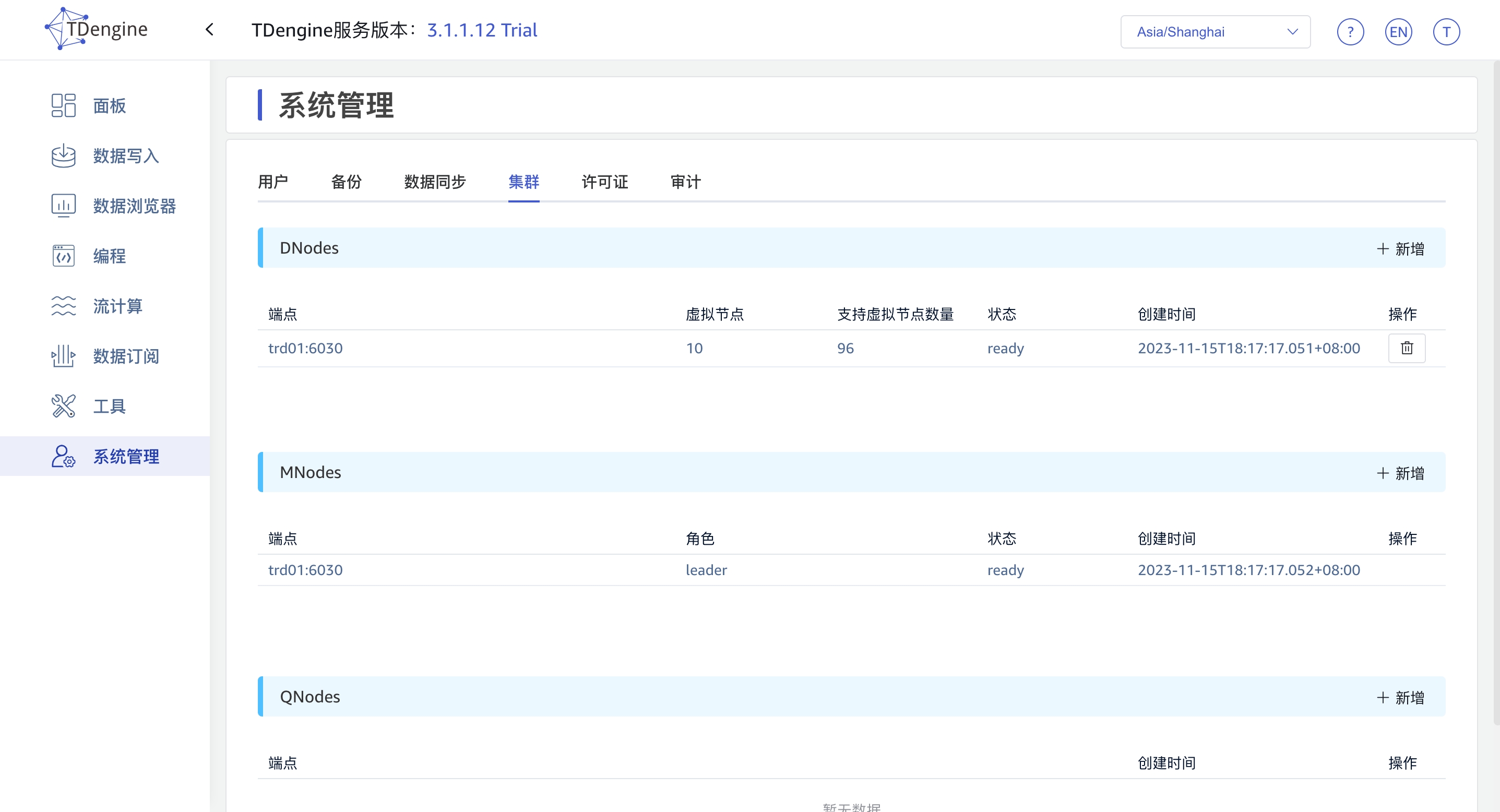Viewport: 1500px width, 812px height.
Task: Click 新增 in the QNodes section
Action: click(1400, 697)
